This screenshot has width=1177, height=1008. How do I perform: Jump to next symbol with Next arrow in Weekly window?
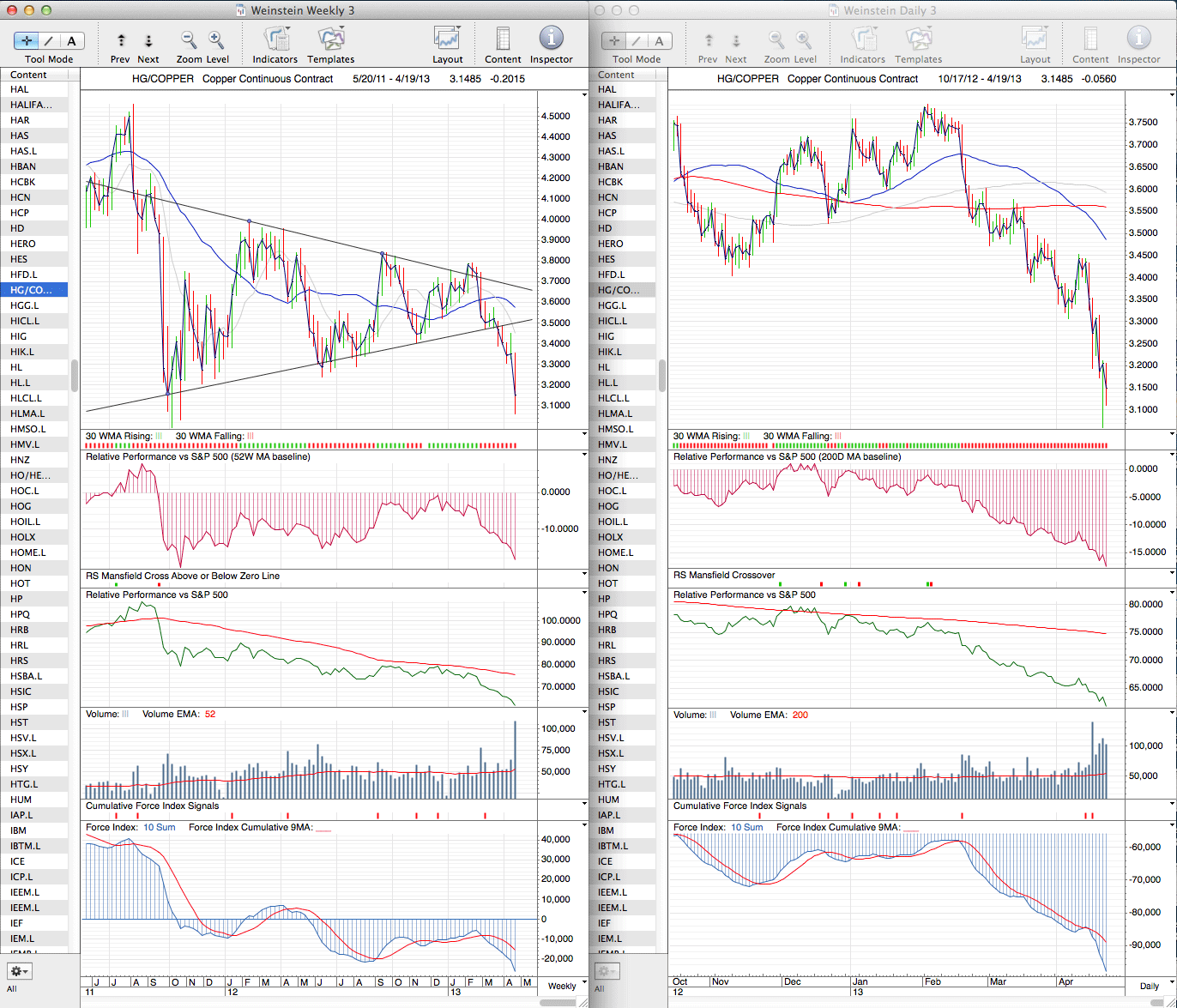click(x=148, y=40)
